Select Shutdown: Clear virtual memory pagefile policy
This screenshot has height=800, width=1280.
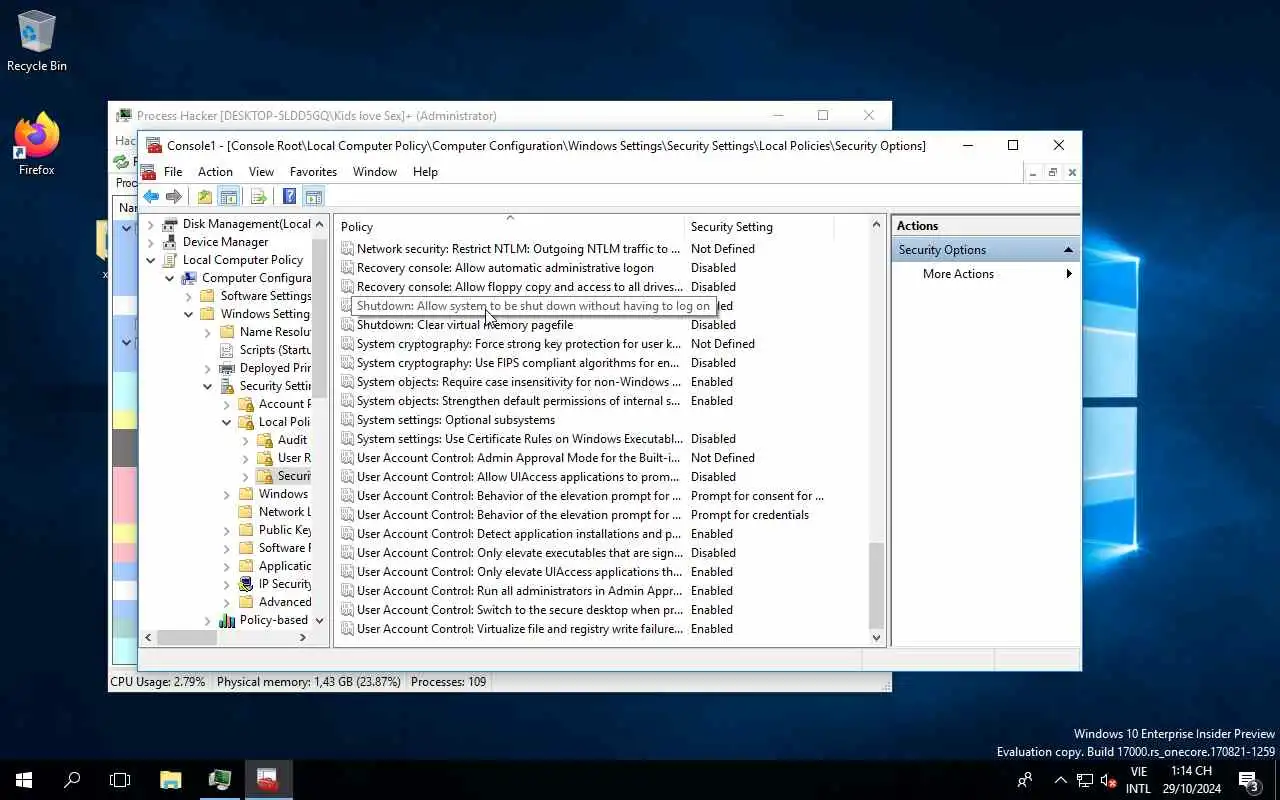pos(465,325)
